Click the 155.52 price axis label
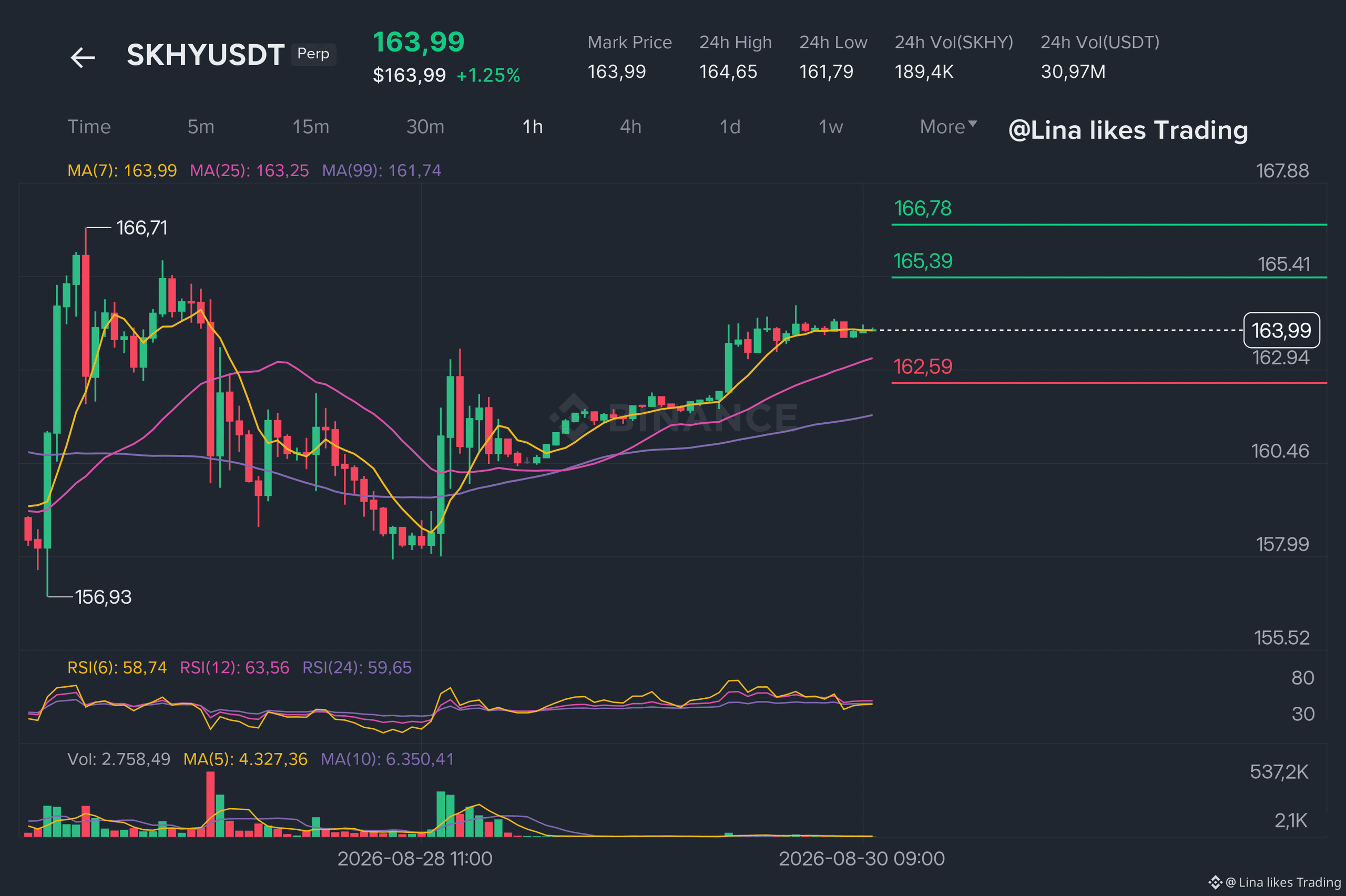The width and height of the screenshot is (1346, 896). tap(1281, 638)
